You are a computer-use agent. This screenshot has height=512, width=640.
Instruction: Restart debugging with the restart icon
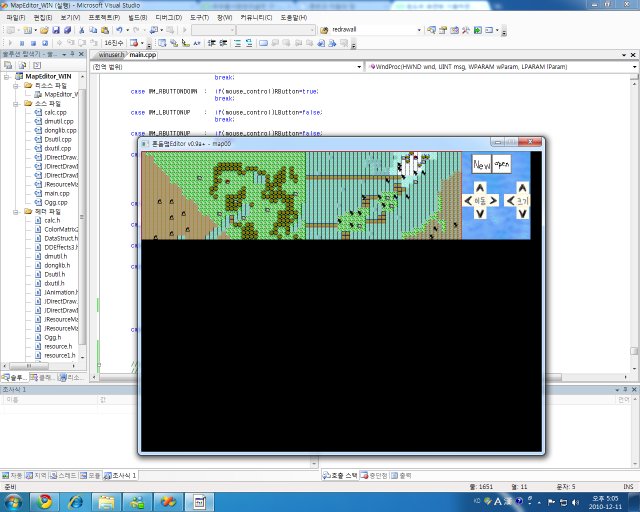click(45, 43)
